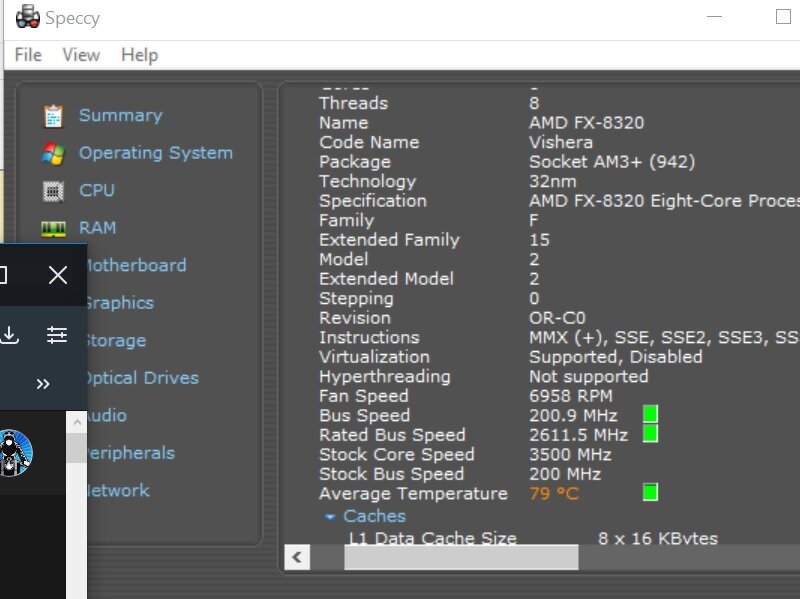Viewport: 800px width, 599px height.
Task: Click the download arrow icon in overlay panel
Action: [10, 335]
